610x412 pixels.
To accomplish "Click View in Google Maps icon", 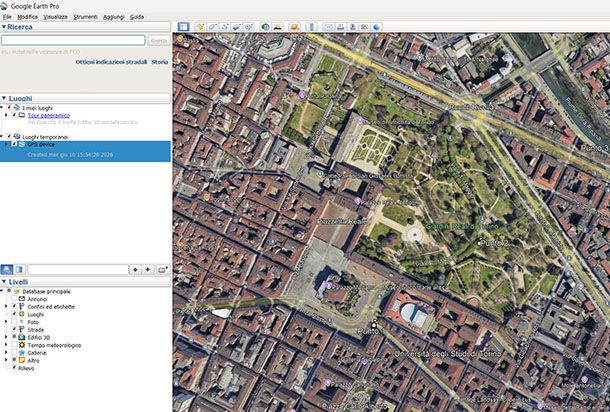I will [x=365, y=26].
